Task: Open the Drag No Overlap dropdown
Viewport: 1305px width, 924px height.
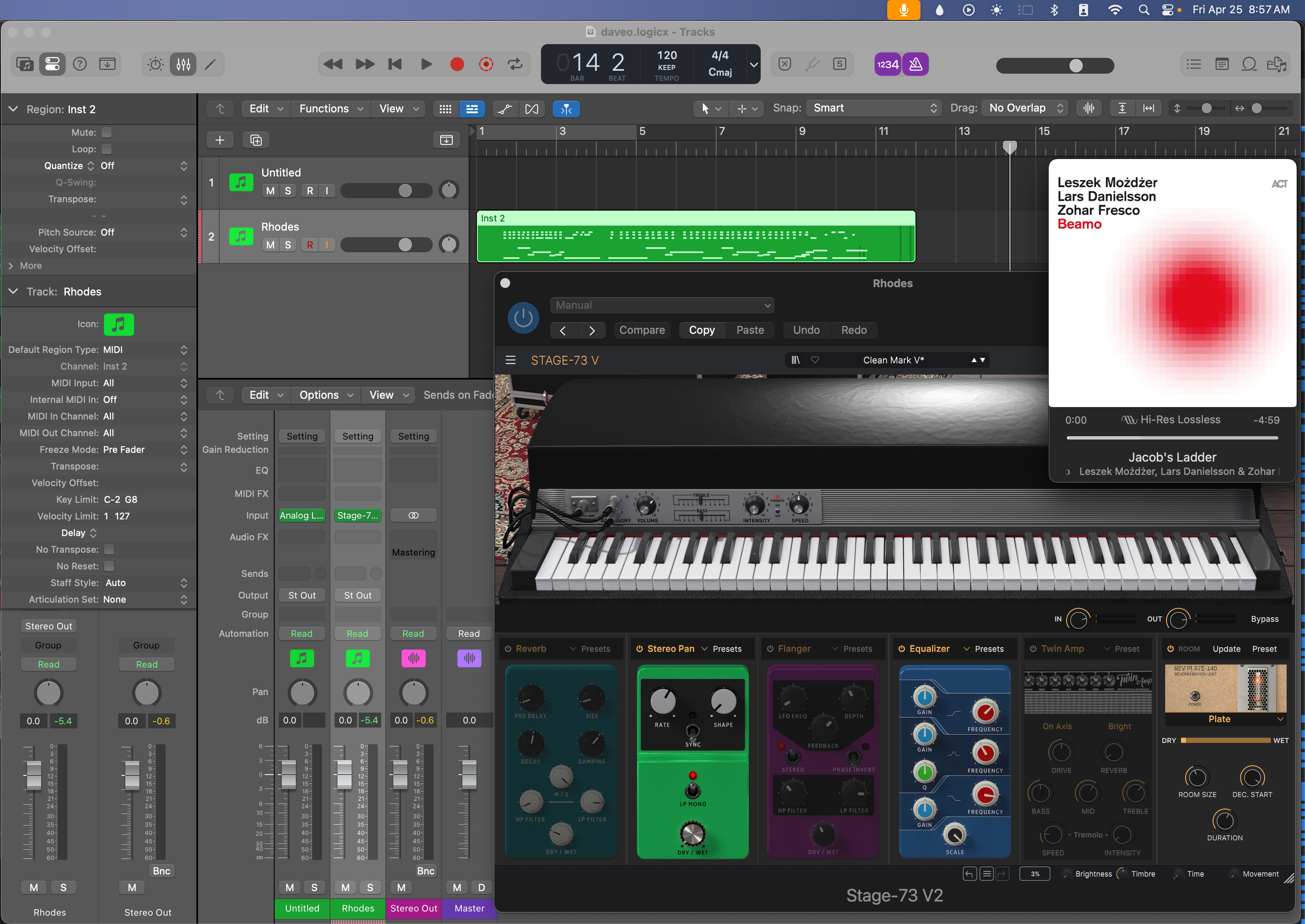Action: point(1025,108)
